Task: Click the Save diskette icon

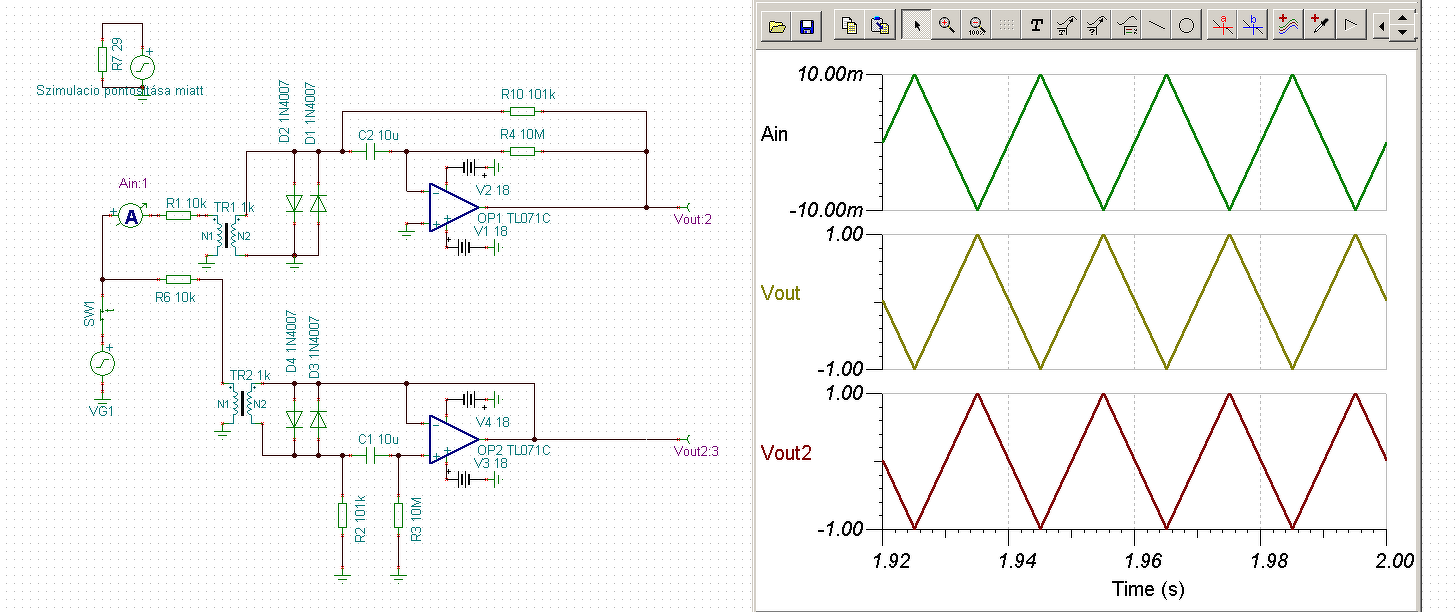Action: click(807, 27)
